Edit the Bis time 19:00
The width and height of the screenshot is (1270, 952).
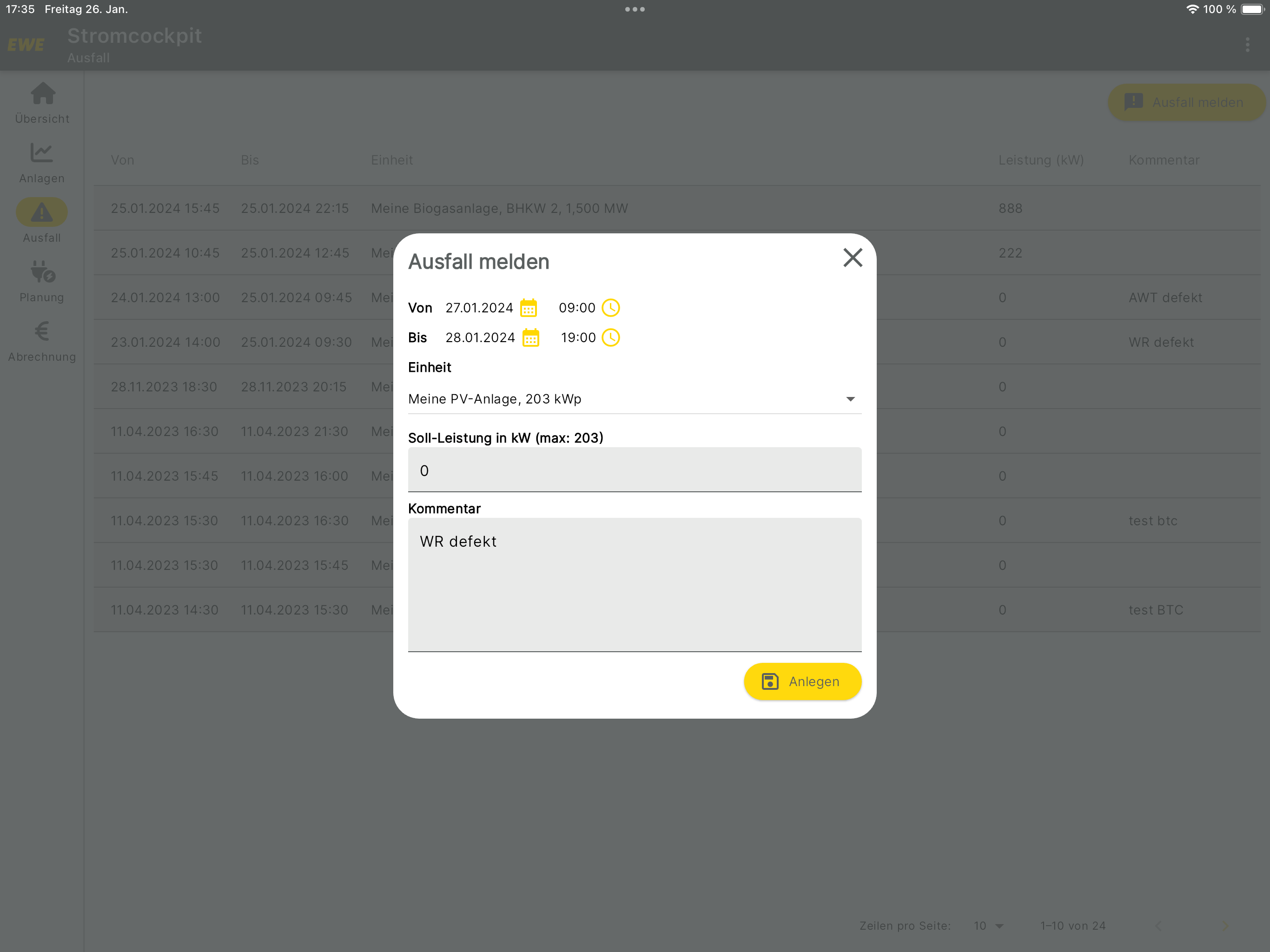[578, 337]
